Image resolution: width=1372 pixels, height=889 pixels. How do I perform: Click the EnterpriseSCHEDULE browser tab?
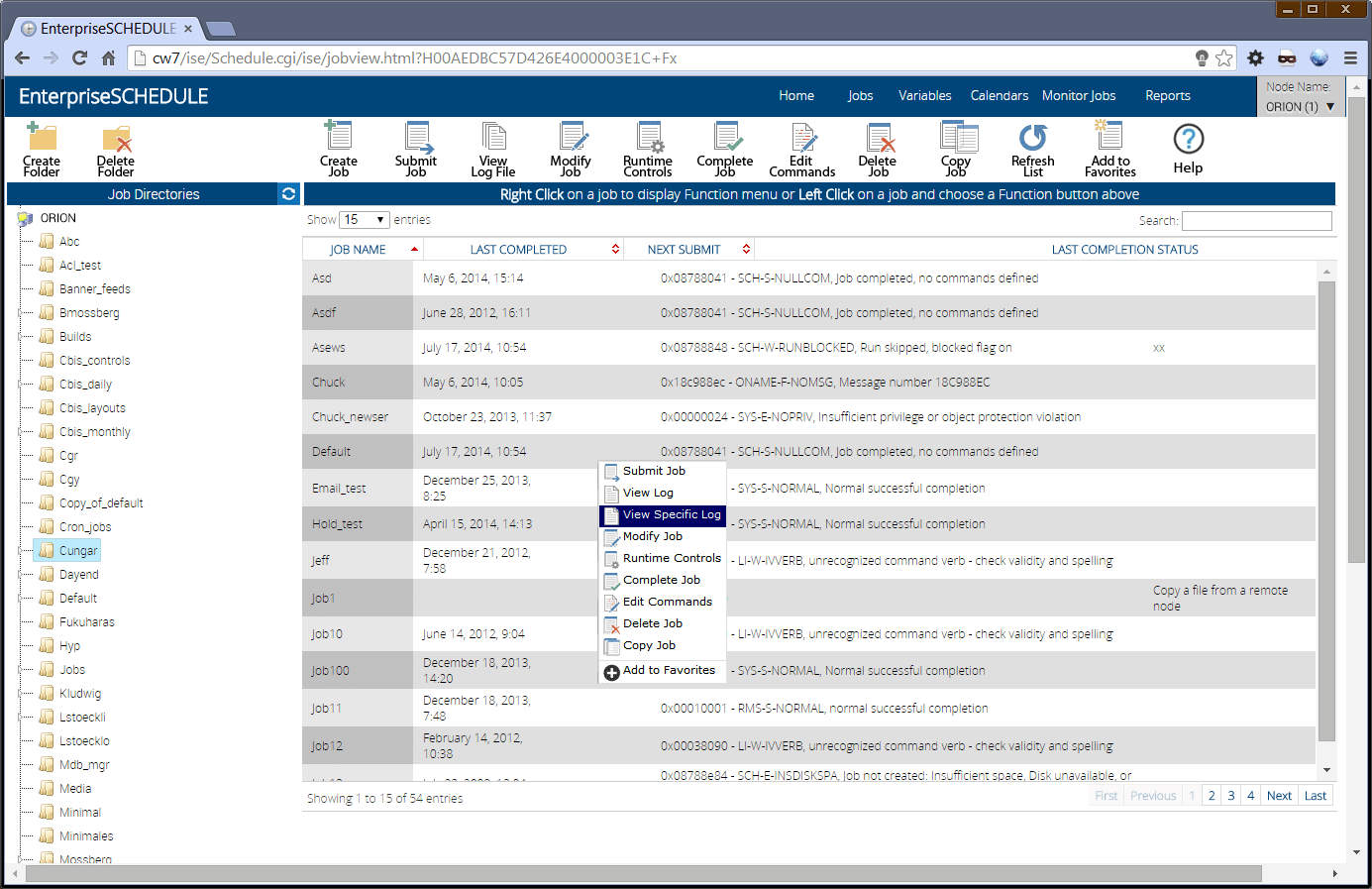109,29
